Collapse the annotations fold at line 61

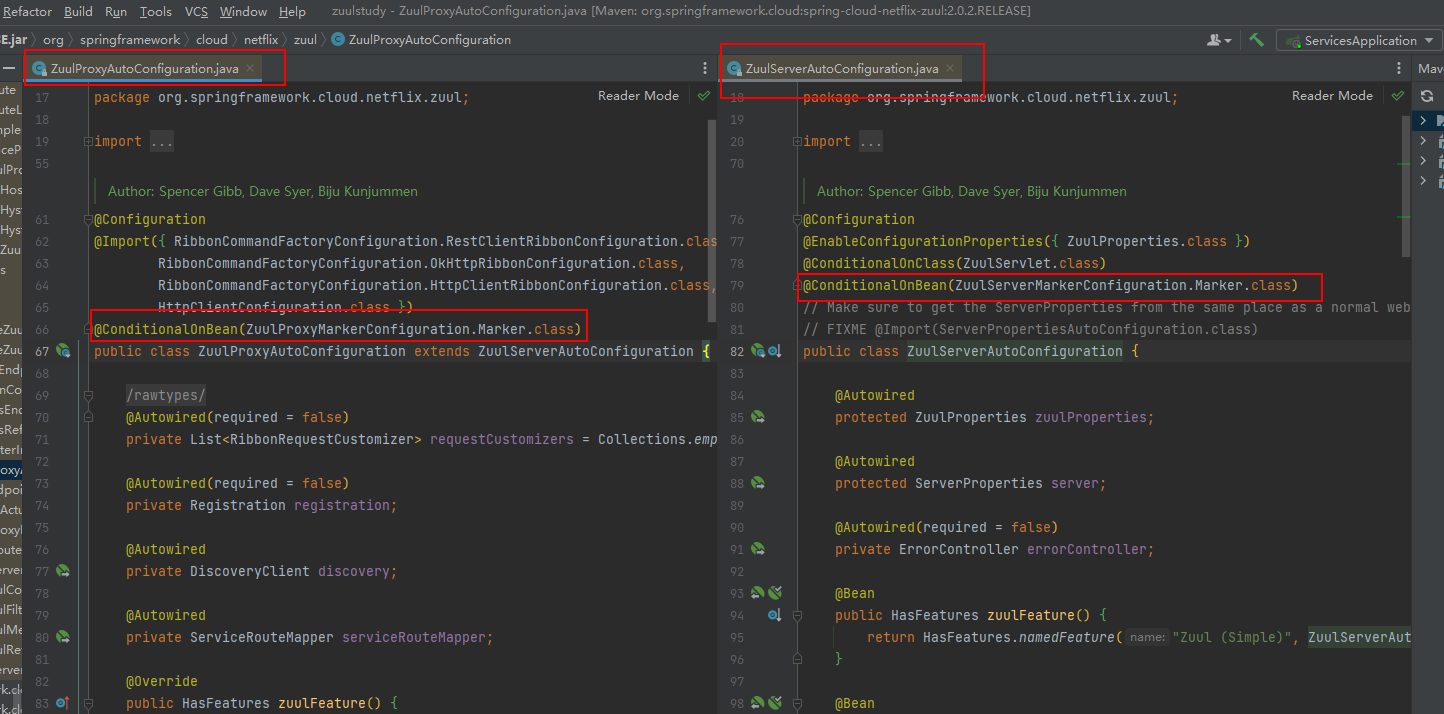point(88,219)
